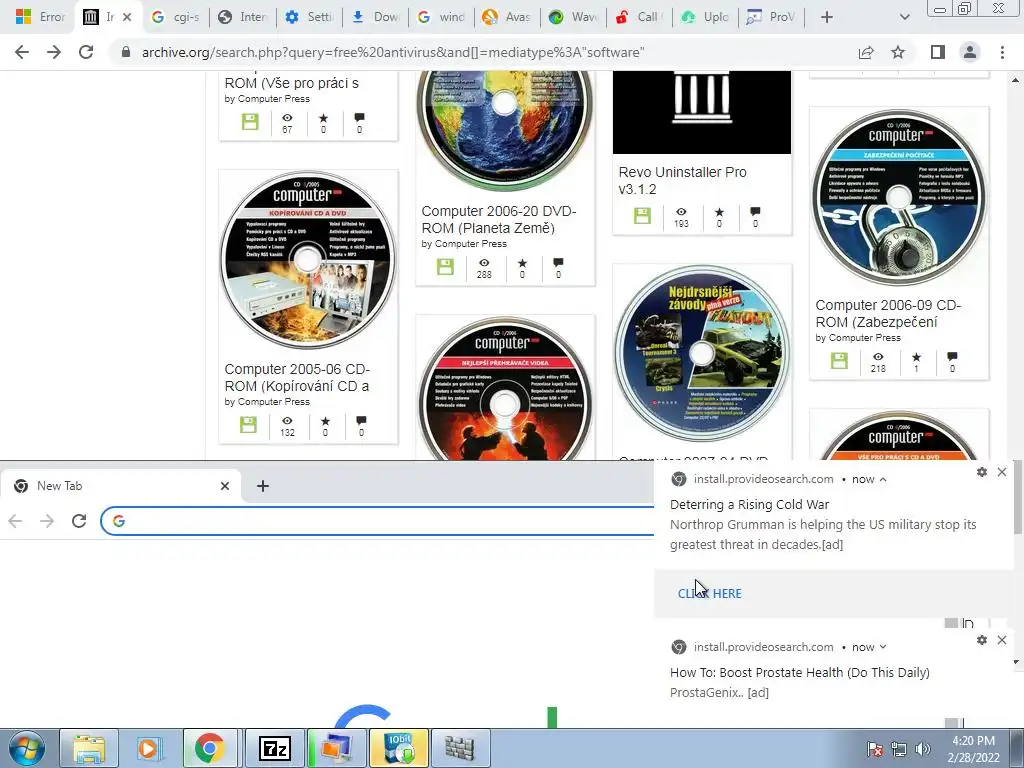Open Chrome from the taskbar
The width and height of the screenshot is (1024, 768).
coord(209,748)
